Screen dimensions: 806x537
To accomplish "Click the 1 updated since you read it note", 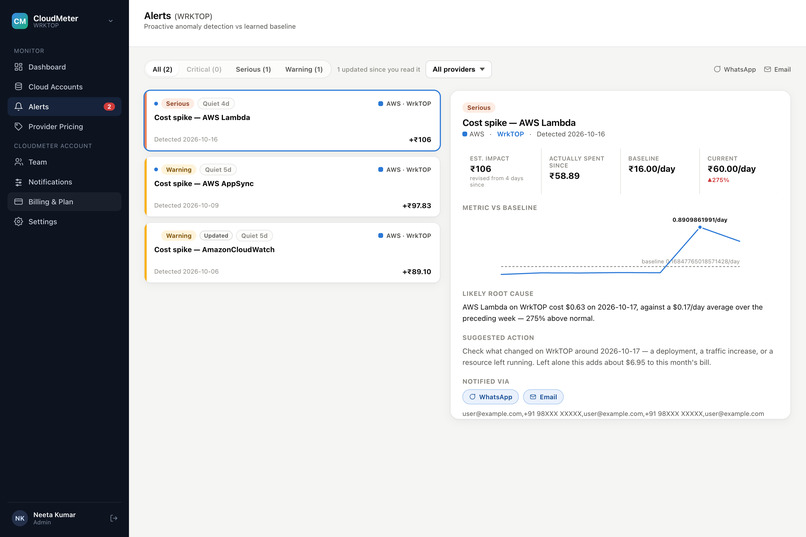I will [378, 69].
